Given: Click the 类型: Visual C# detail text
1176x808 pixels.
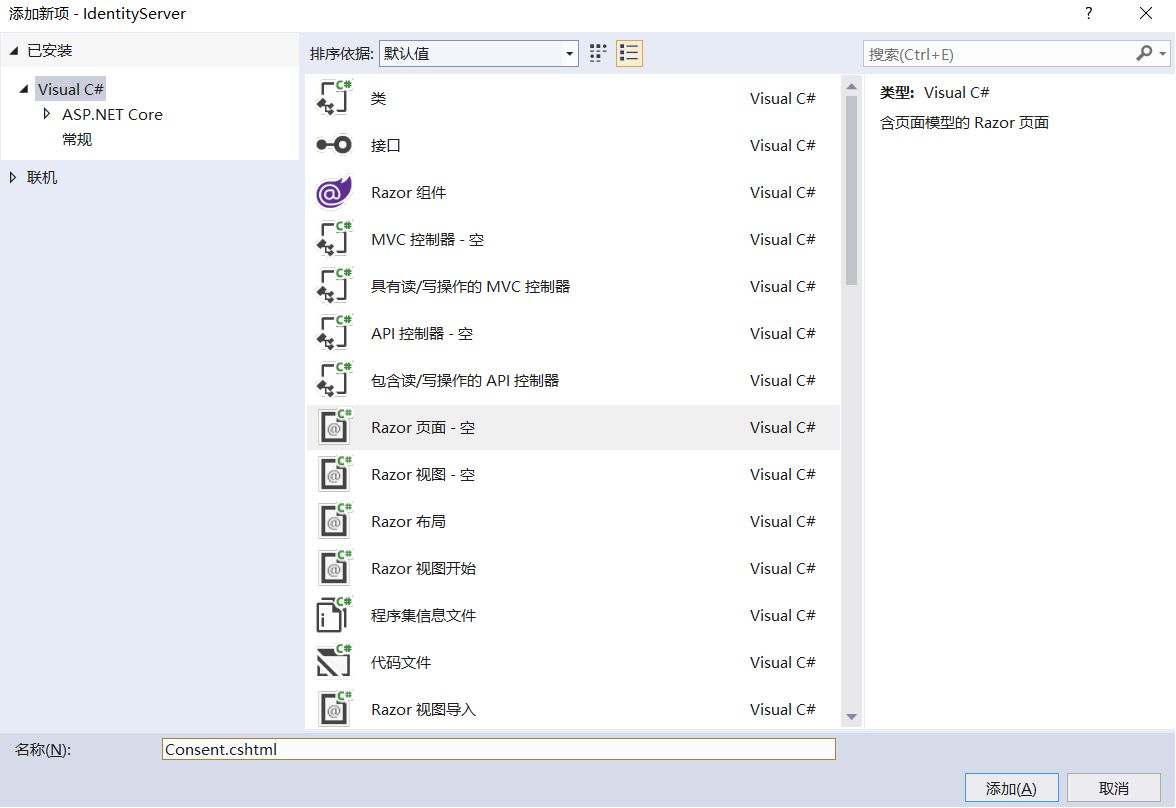Looking at the screenshot, I should (x=934, y=92).
